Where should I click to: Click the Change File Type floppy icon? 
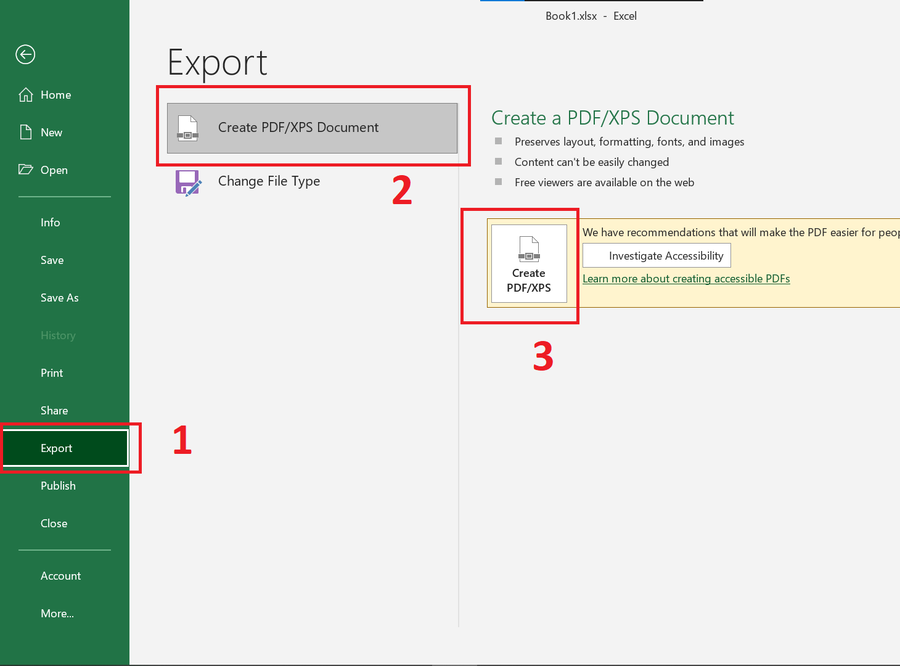pos(188,183)
